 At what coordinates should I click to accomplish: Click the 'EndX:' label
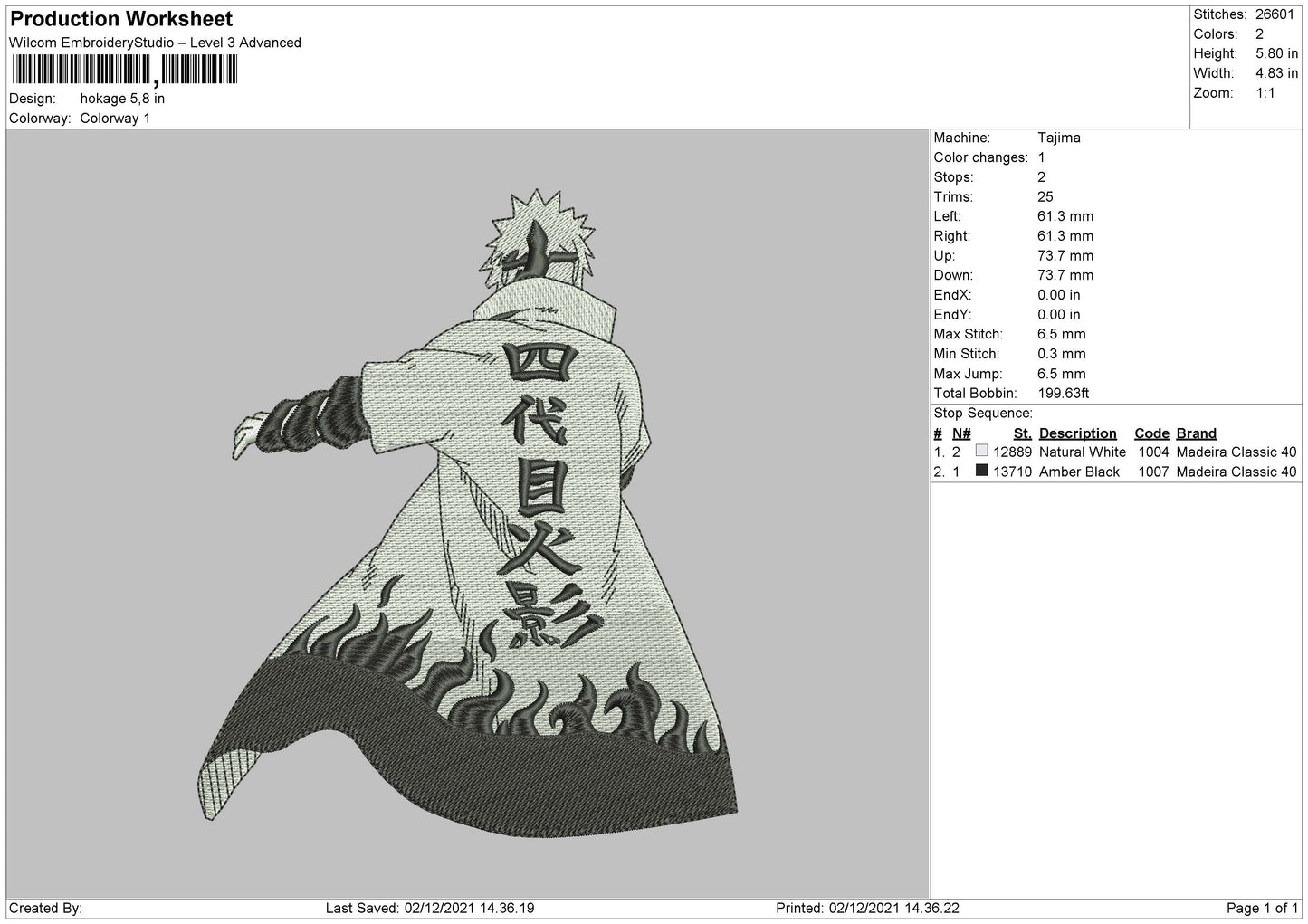952,295
